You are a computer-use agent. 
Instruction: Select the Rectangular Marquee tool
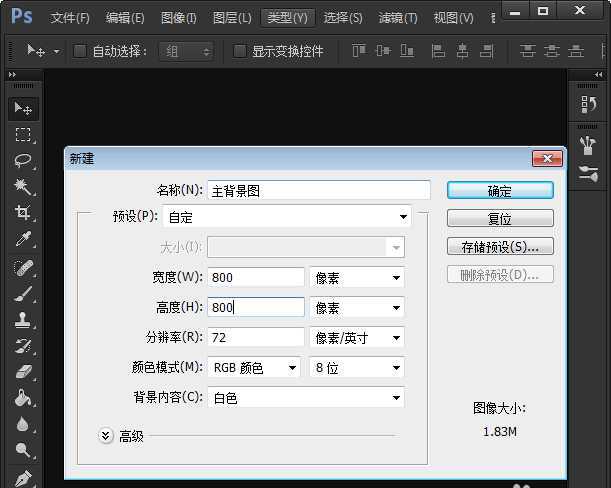pyautogui.click(x=23, y=134)
